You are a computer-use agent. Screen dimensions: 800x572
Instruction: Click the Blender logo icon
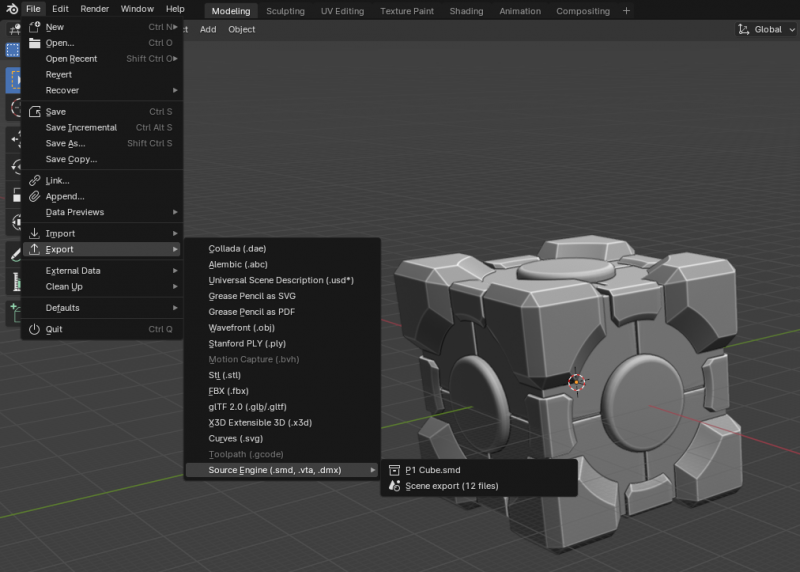pyautogui.click(x=11, y=9)
